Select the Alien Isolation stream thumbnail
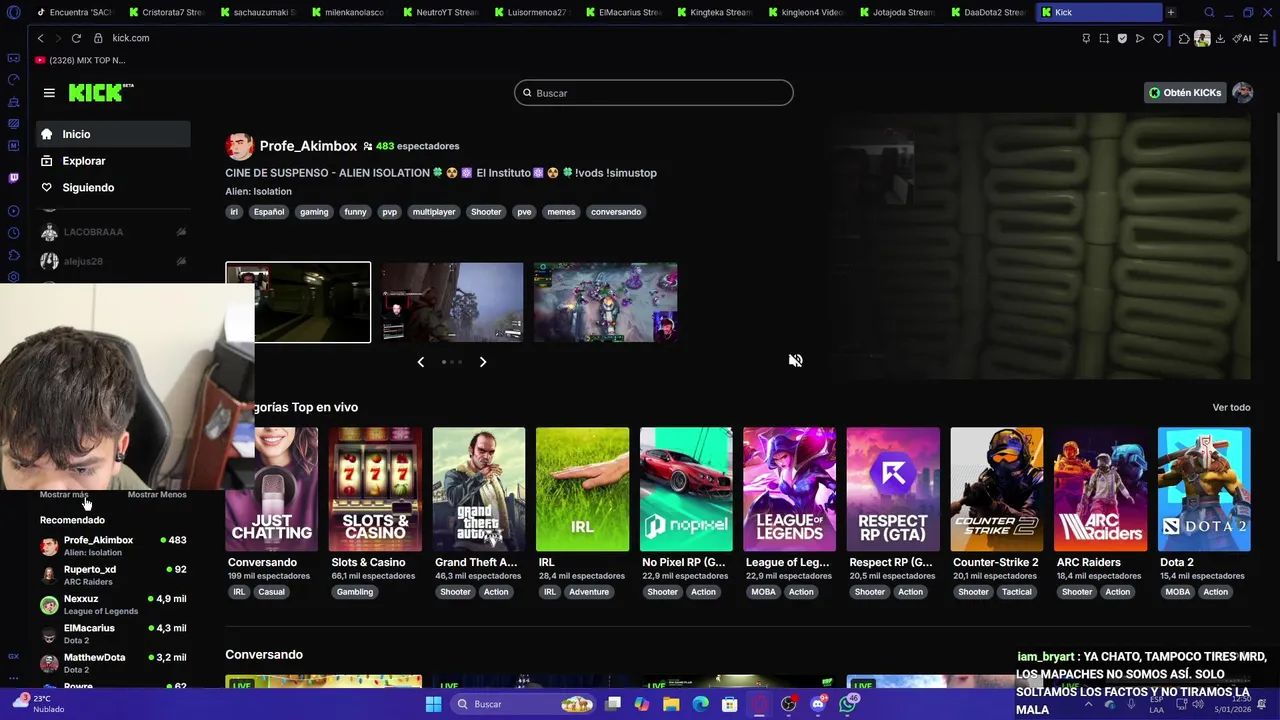Image resolution: width=1280 pixels, height=720 pixels. [298, 302]
